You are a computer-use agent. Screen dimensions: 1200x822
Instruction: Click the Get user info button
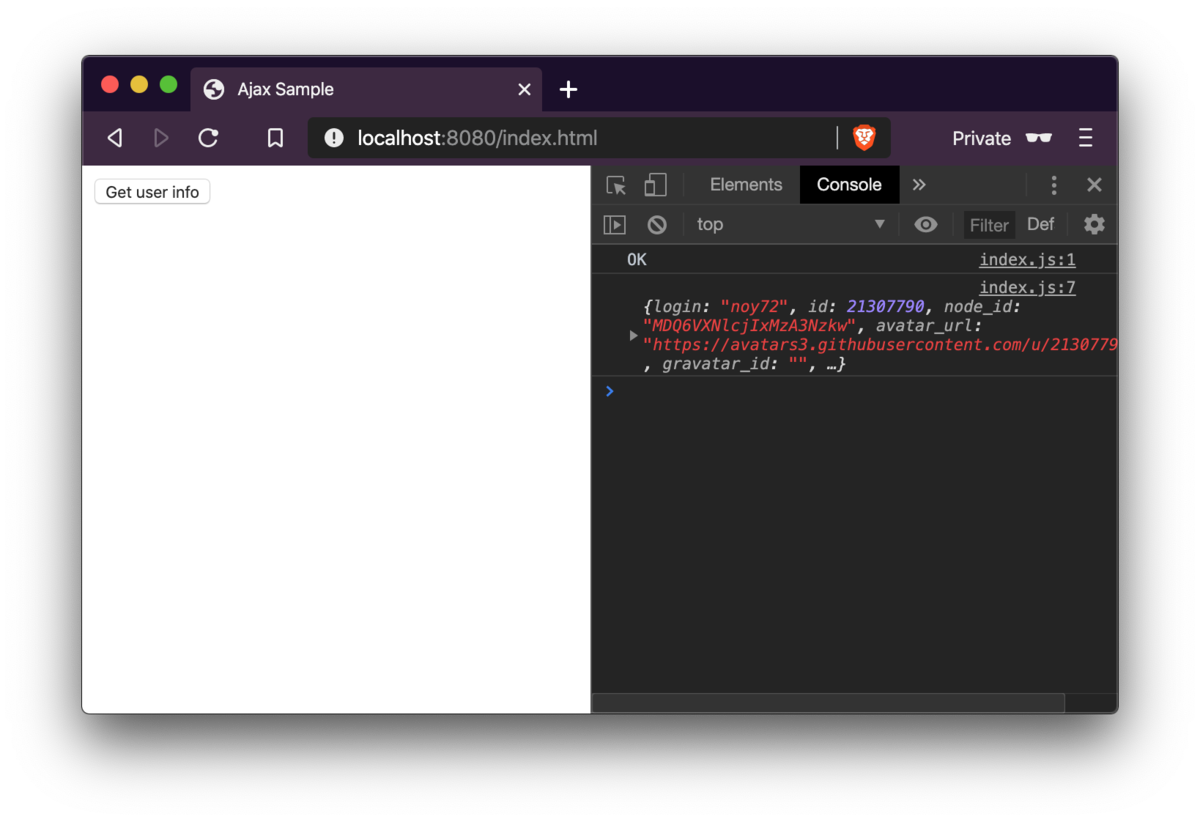click(x=152, y=192)
